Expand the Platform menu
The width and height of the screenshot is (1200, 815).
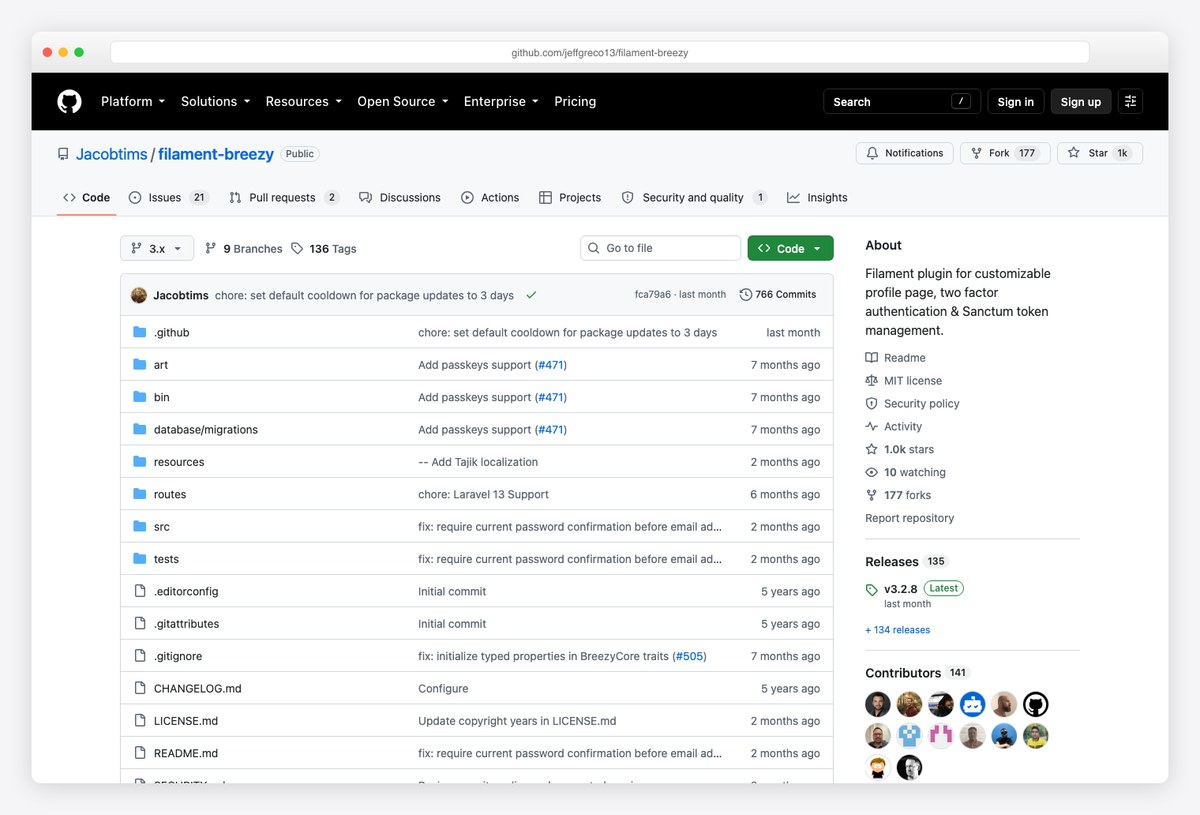[133, 101]
